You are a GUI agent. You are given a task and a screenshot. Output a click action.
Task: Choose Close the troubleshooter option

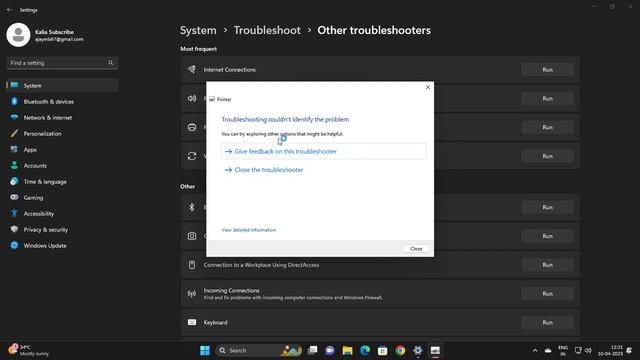pyautogui.click(x=264, y=170)
